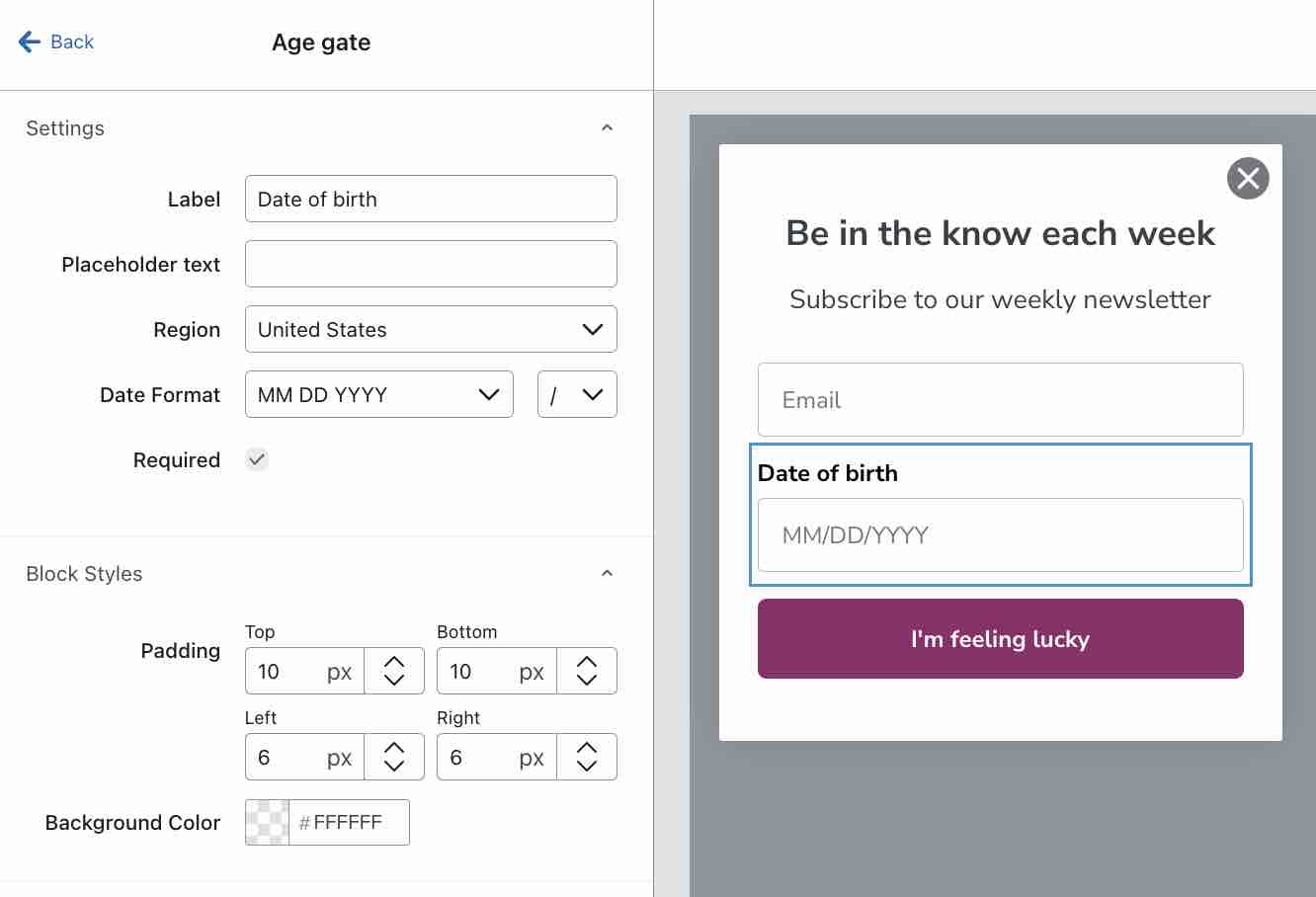1316x897 pixels.
Task: Click the Bottom padding stepper arrows
Action: (x=587, y=671)
